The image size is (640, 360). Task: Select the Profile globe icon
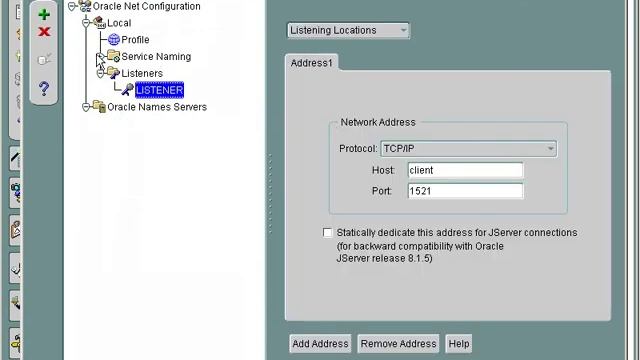113,40
